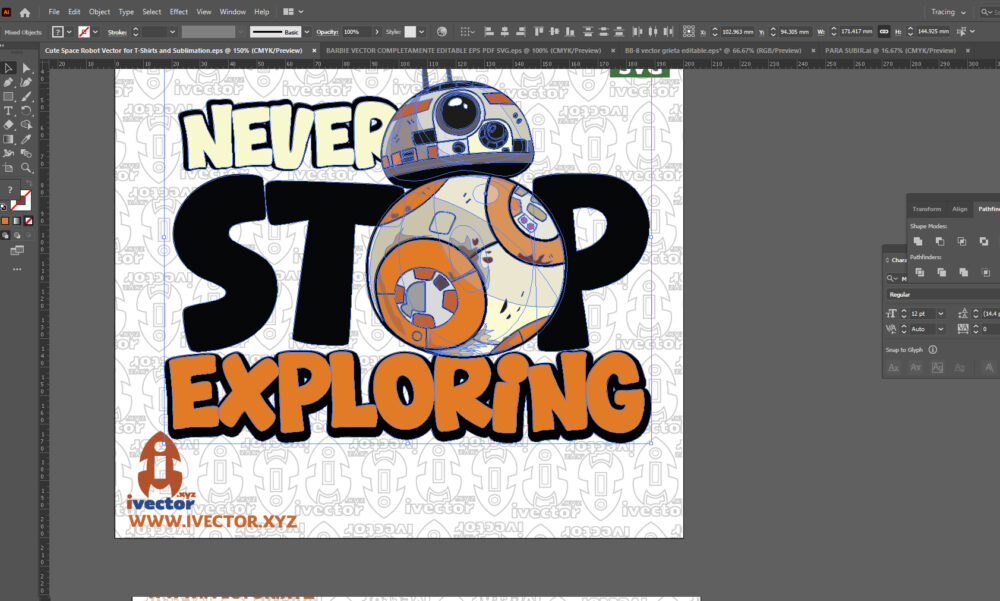Choose the Gradient tool
1000x601 pixels.
tap(8, 139)
